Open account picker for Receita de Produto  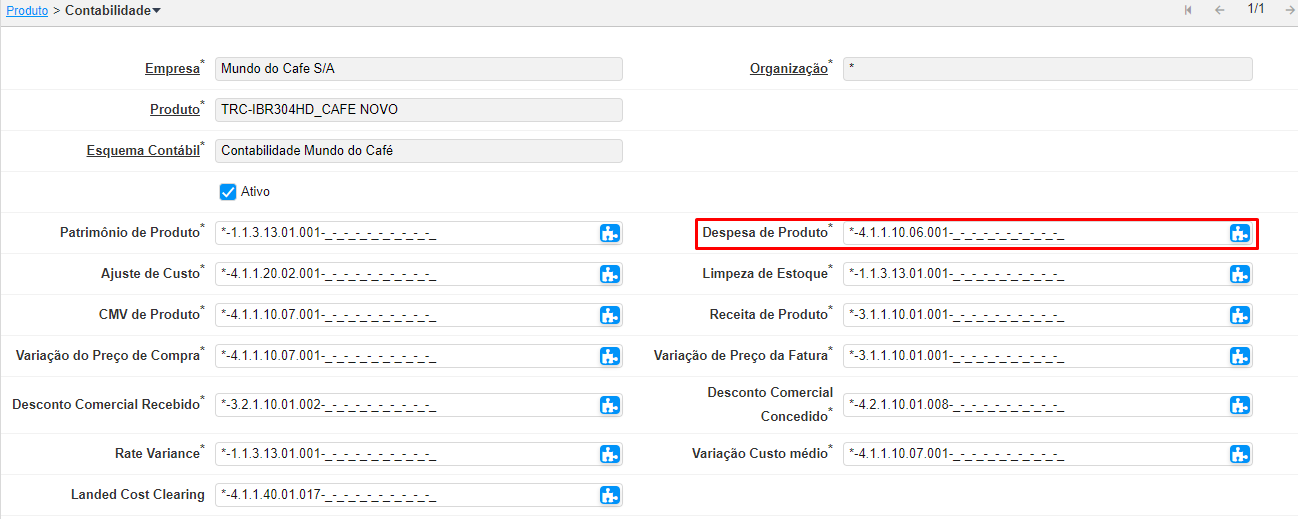click(x=1239, y=315)
